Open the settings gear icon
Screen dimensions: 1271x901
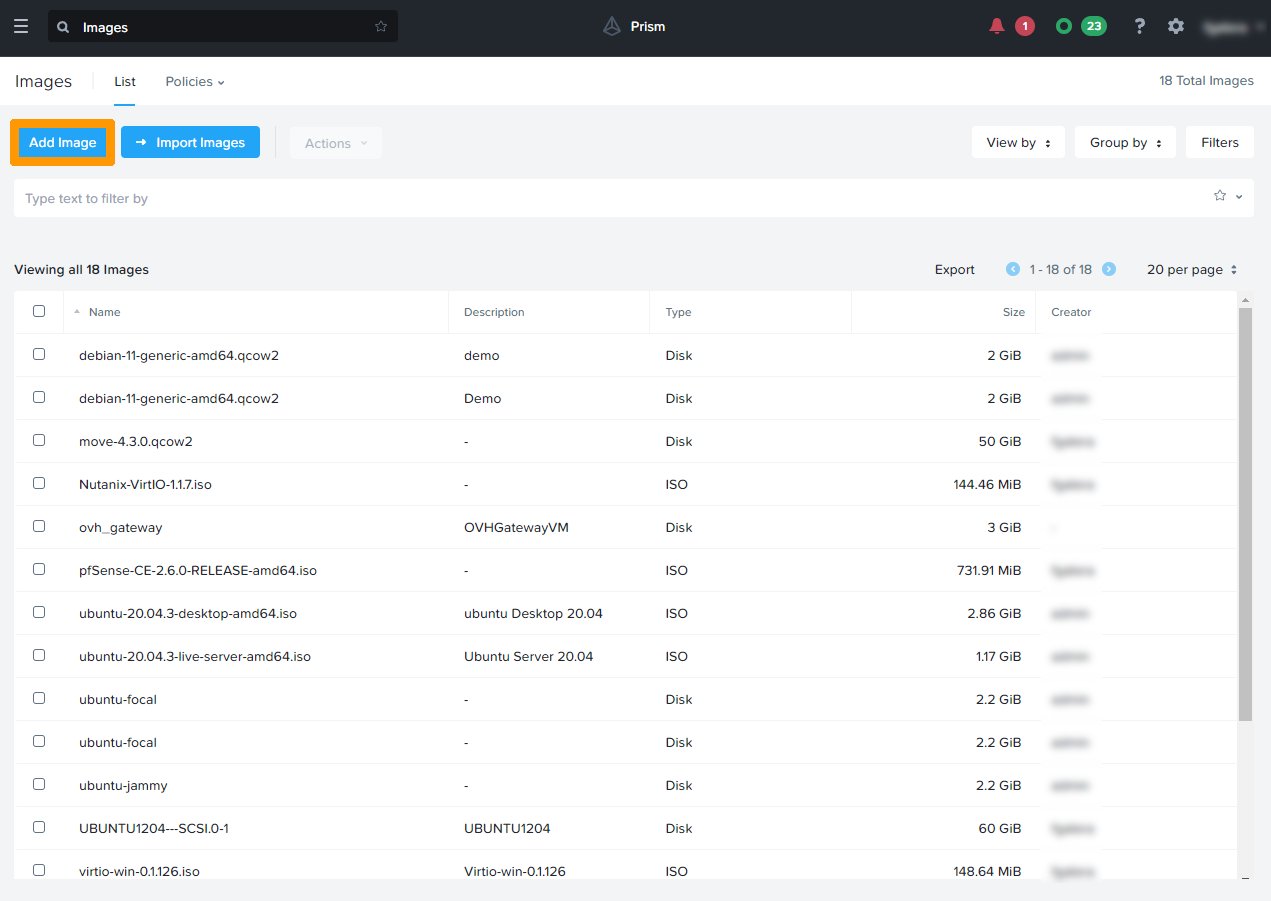click(x=1176, y=27)
